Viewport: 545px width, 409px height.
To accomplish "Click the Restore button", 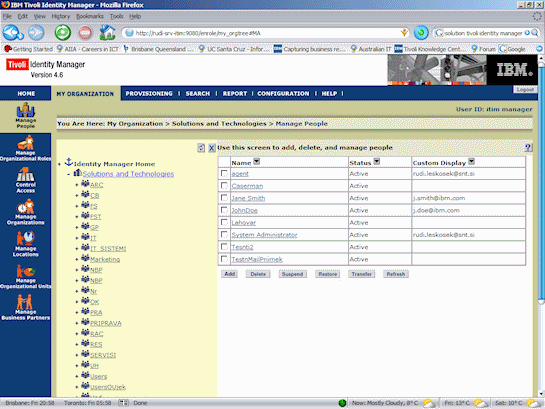I will [x=328, y=274].
